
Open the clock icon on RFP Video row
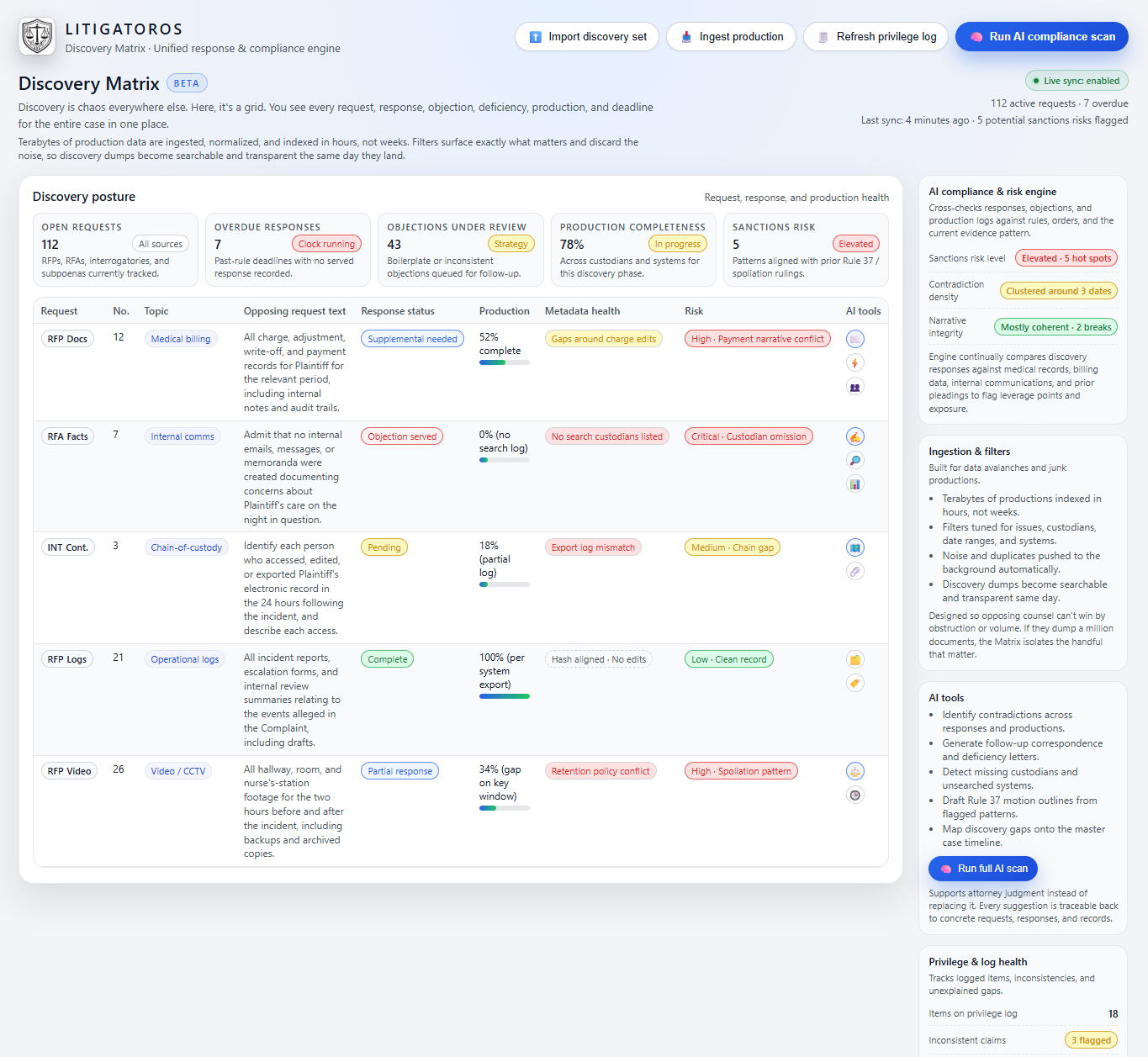[x=854, y=795]
